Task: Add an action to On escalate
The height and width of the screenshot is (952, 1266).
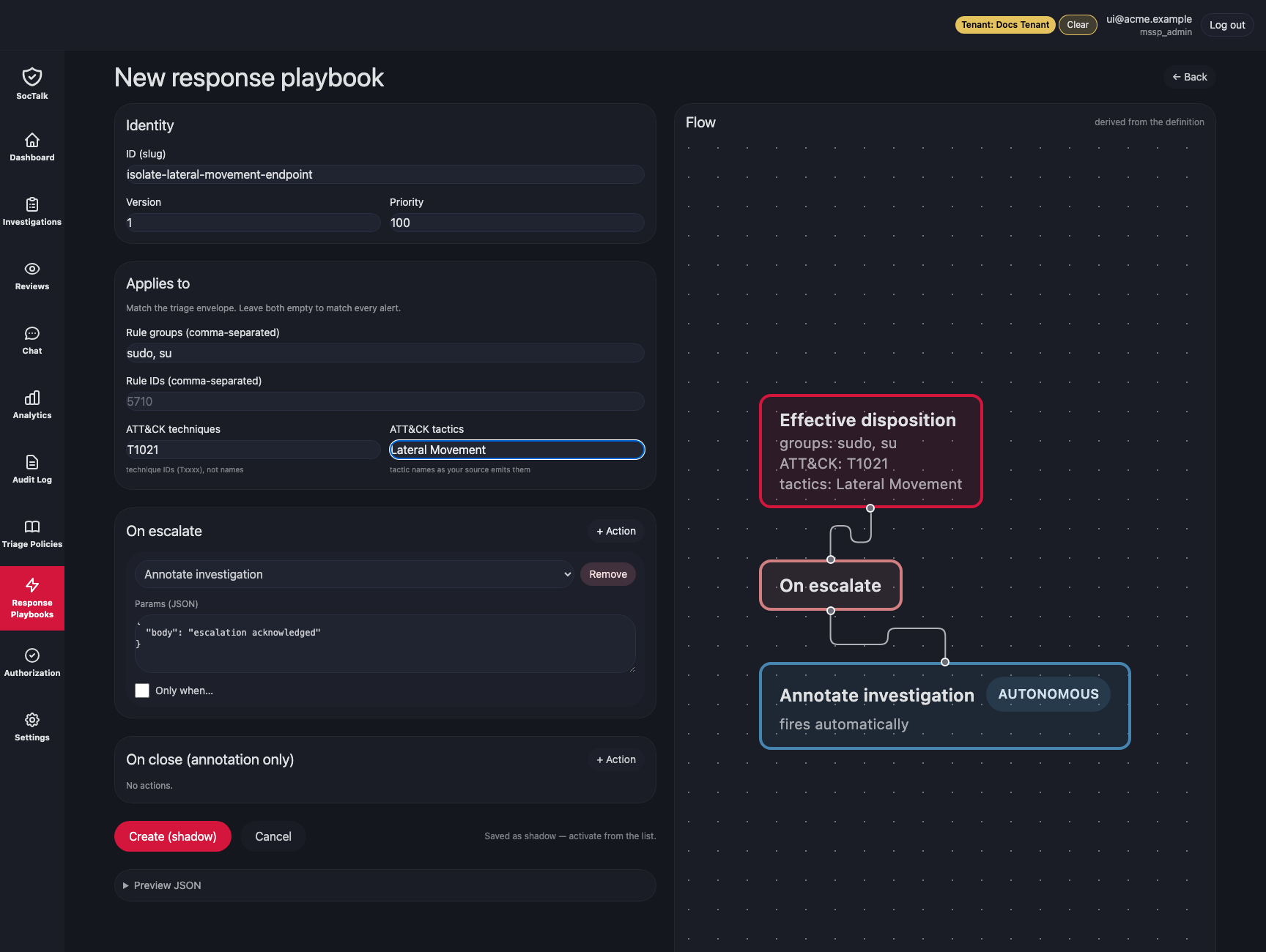Action: tap(616, 531)
